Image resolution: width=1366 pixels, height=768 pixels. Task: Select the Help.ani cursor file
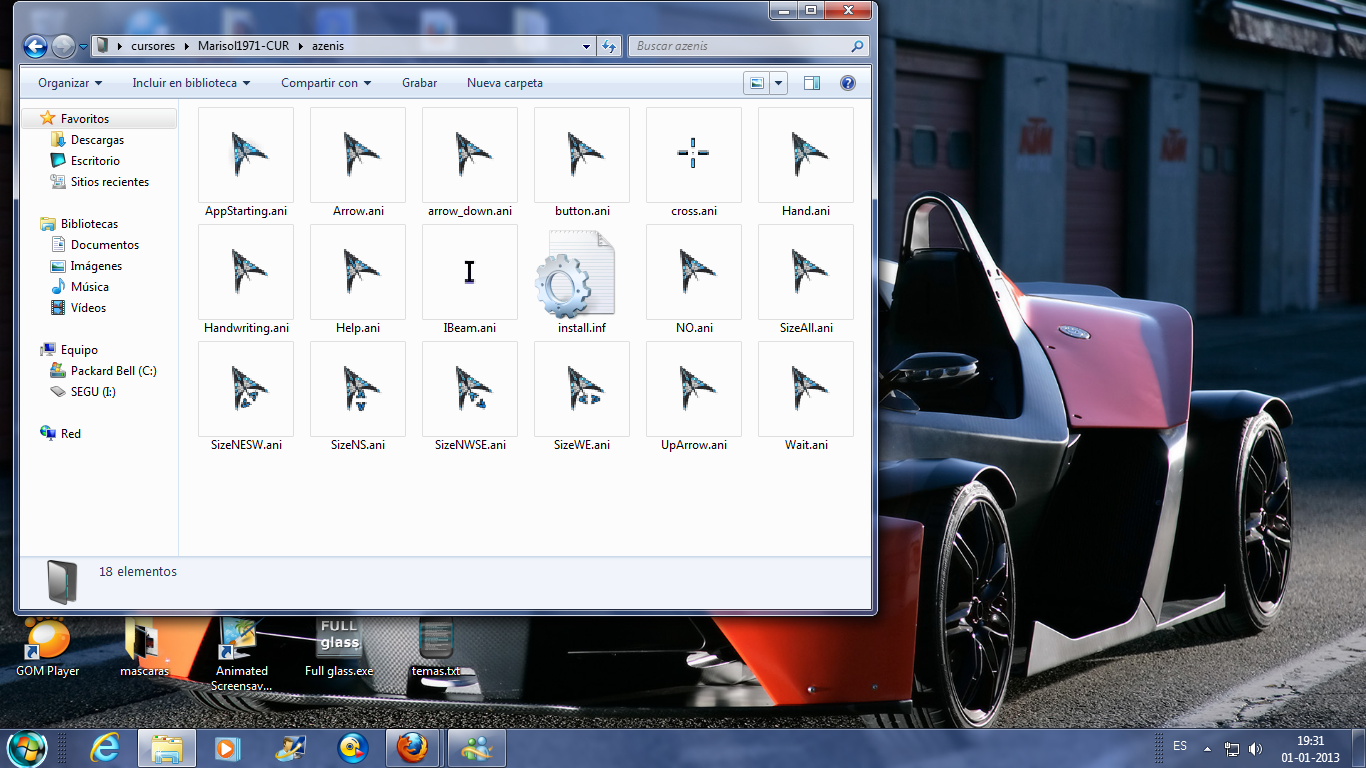click(x=358, y=280)
